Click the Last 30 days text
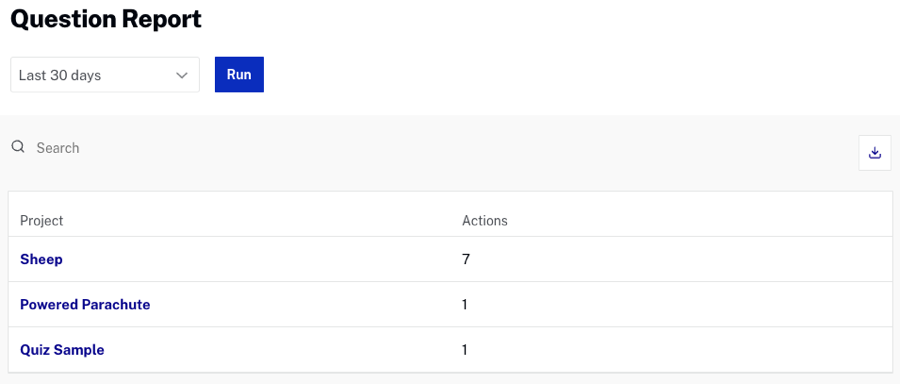Viewport: 900px width, 384px height. coord(60,75)
